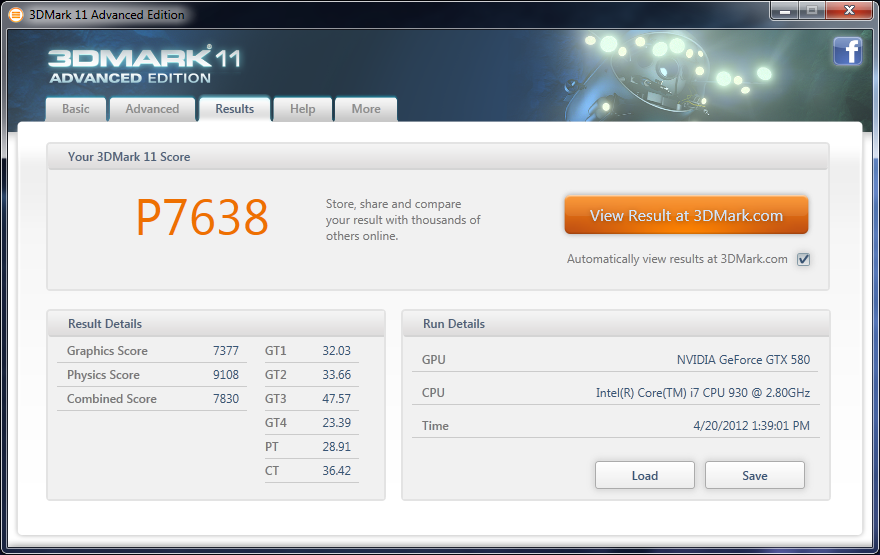Load a saved result file
880x555 pixels.
[x=645, y=475]
